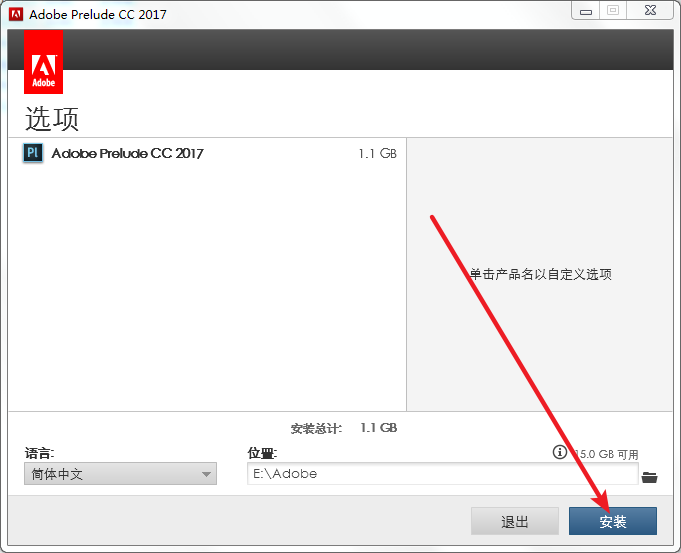Click the 1.1 GB size in product row

[x=377, y=153]
